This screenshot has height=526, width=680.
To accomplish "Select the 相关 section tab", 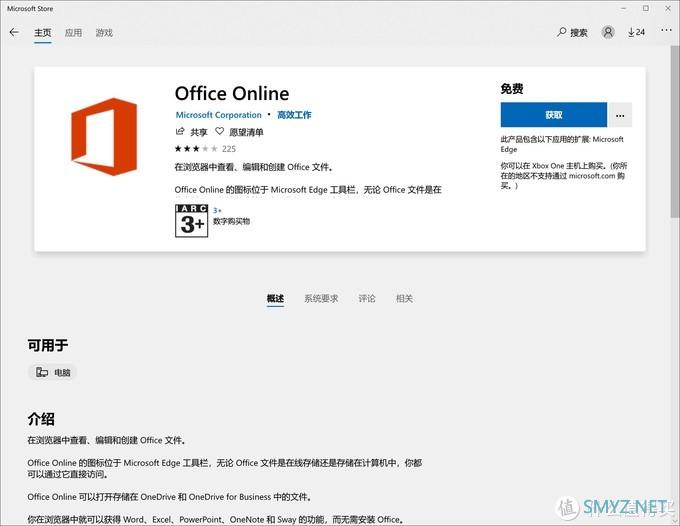I will (x=404, y=298).
